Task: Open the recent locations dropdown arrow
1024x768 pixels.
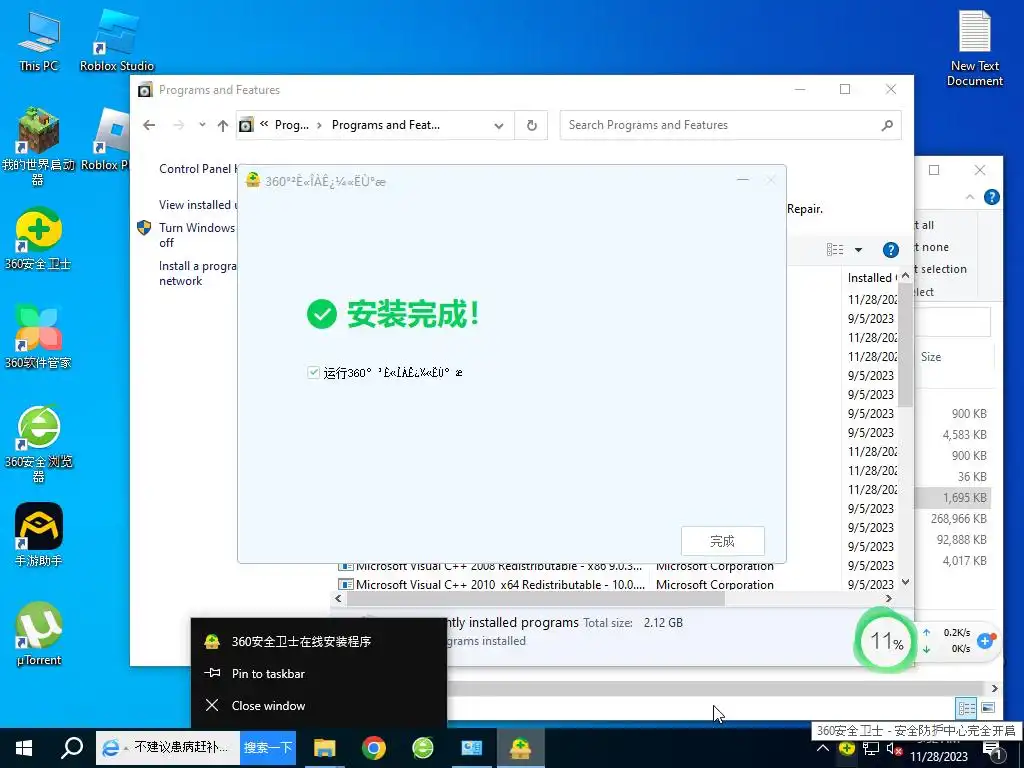Action: pyautogui.click(x=202, y=125)
